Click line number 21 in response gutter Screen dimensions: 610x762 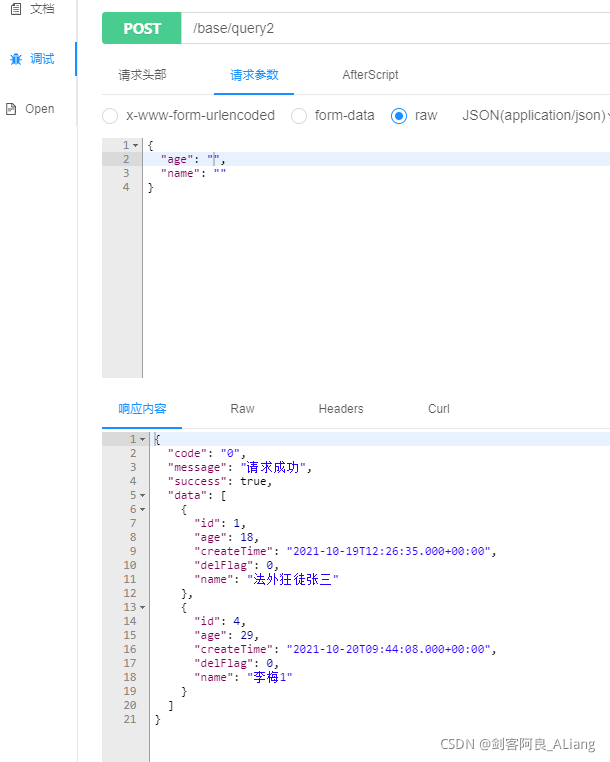click(x=130, y=719)
